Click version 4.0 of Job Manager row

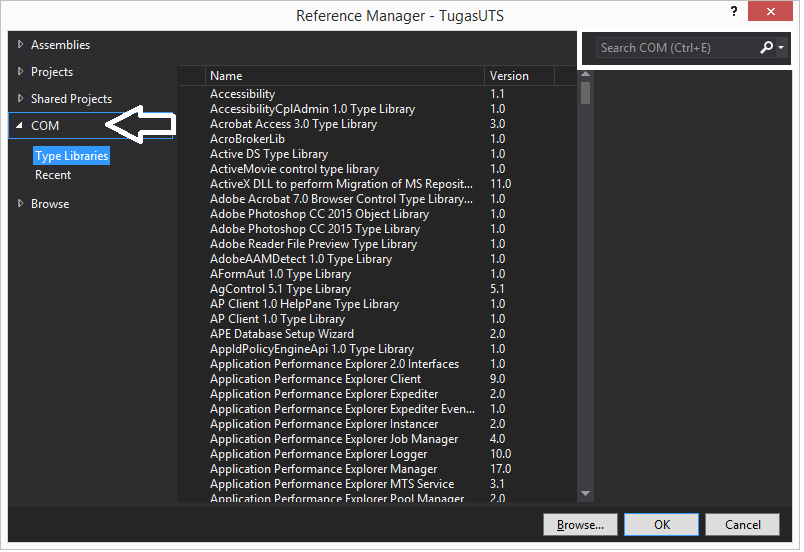(497, 439)
